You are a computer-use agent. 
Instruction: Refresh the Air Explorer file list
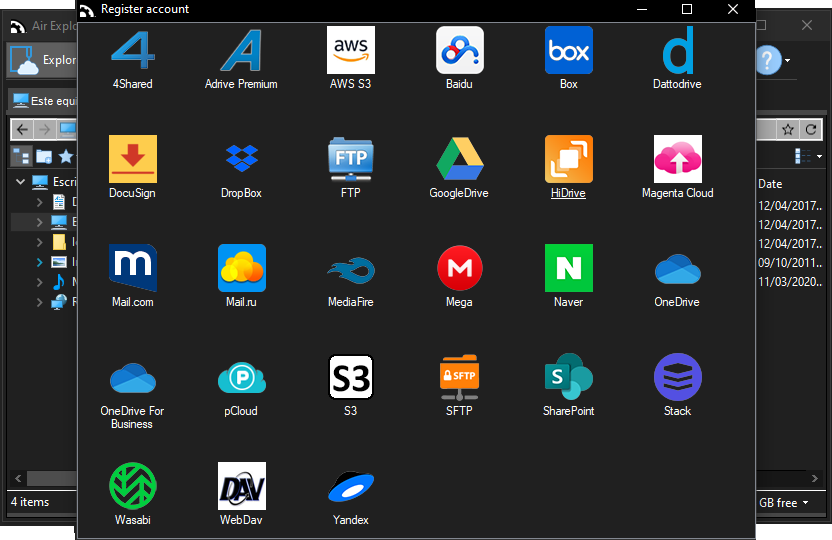click(811, 129)
